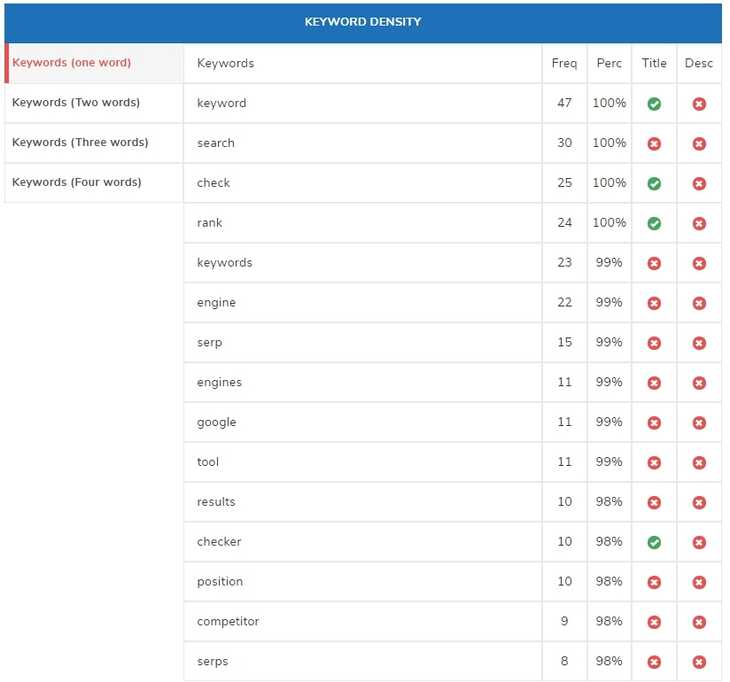
Task: Click the red Title cross in google row
Action: coord(654,423)
